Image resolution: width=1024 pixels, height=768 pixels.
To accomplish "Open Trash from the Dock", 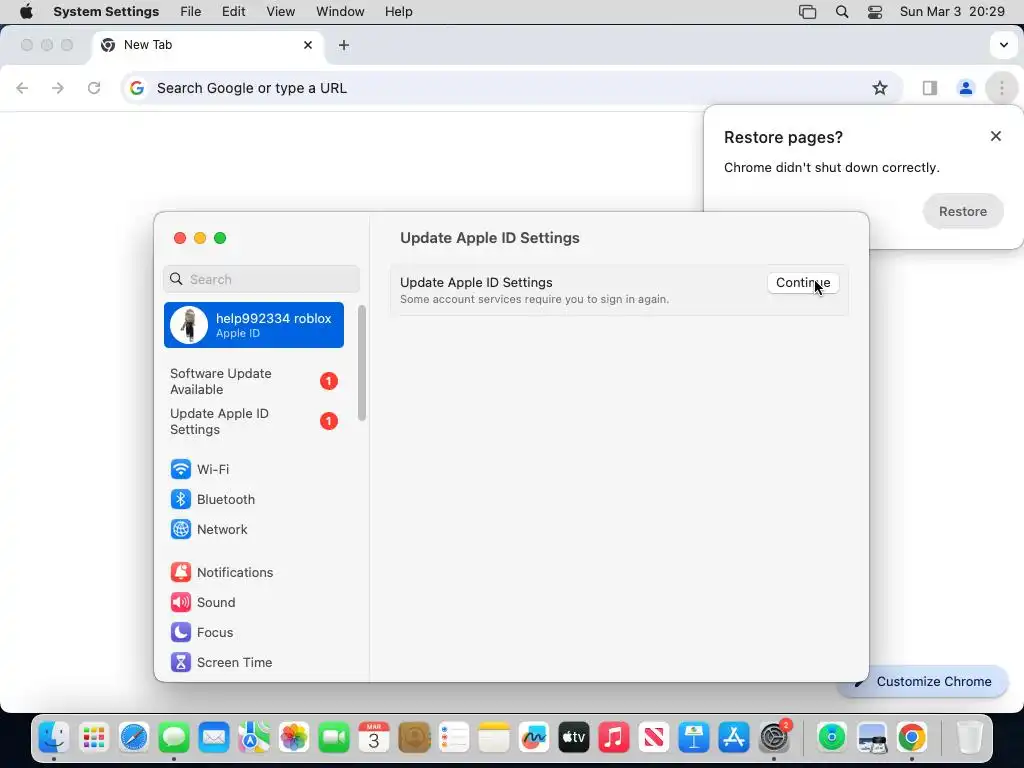I will tap(970, 738).
